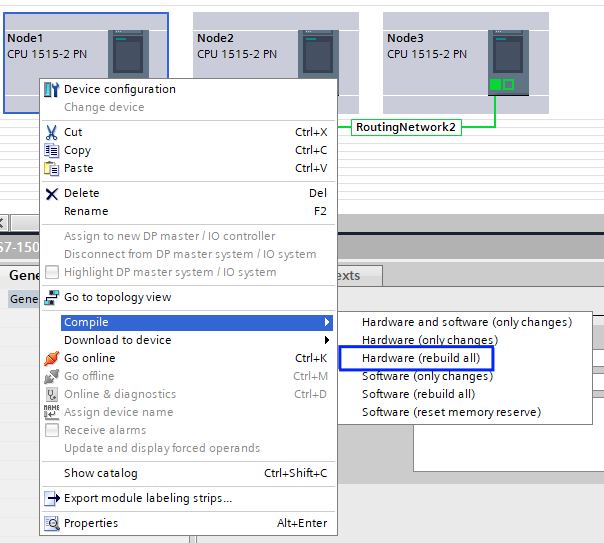Click the RoutingNetwork2 network label
604x543 pixels.
click(x=406, y=127)
